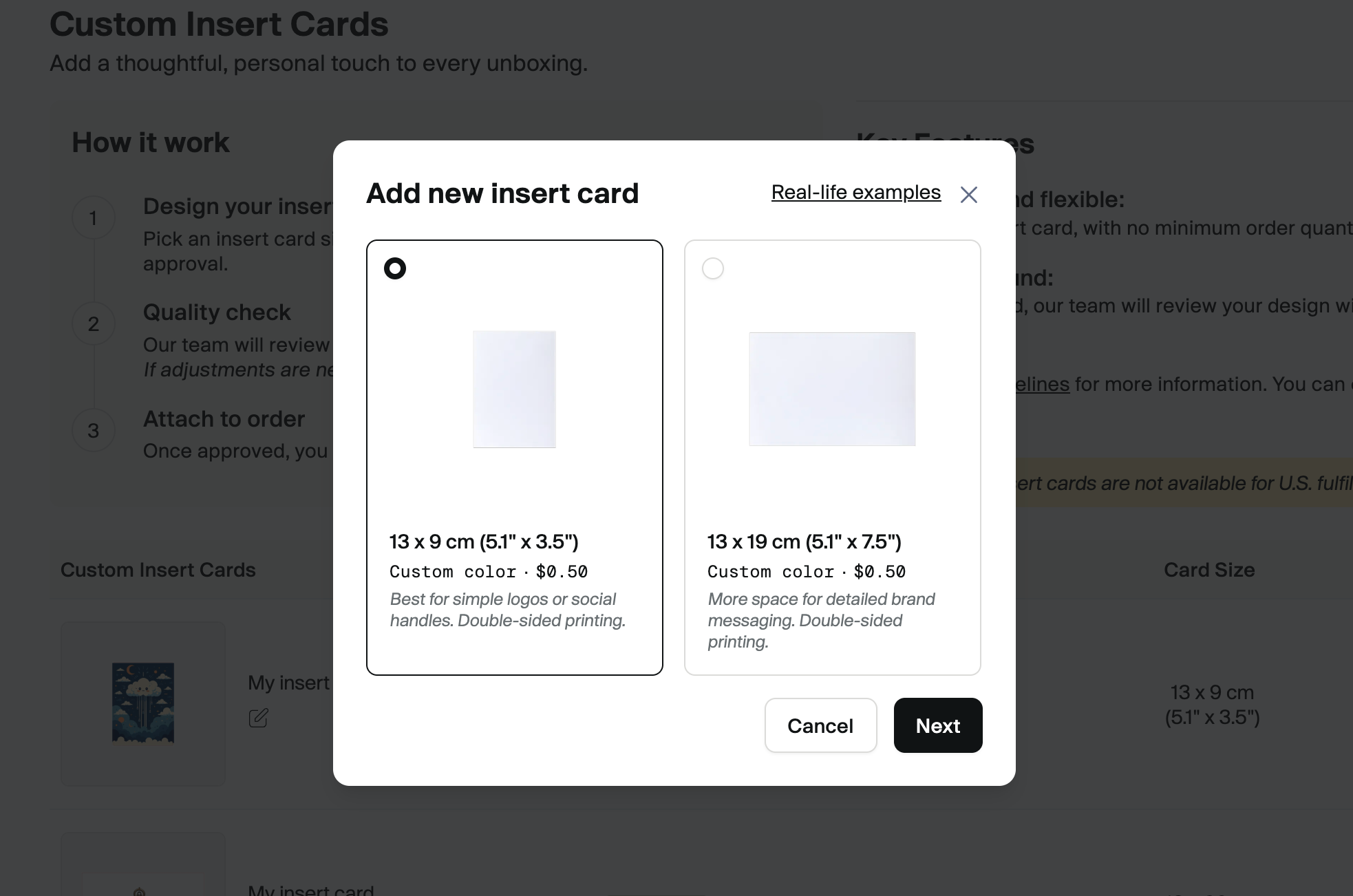Click the 13 x 9 cm option title

(x=484, y=542)
